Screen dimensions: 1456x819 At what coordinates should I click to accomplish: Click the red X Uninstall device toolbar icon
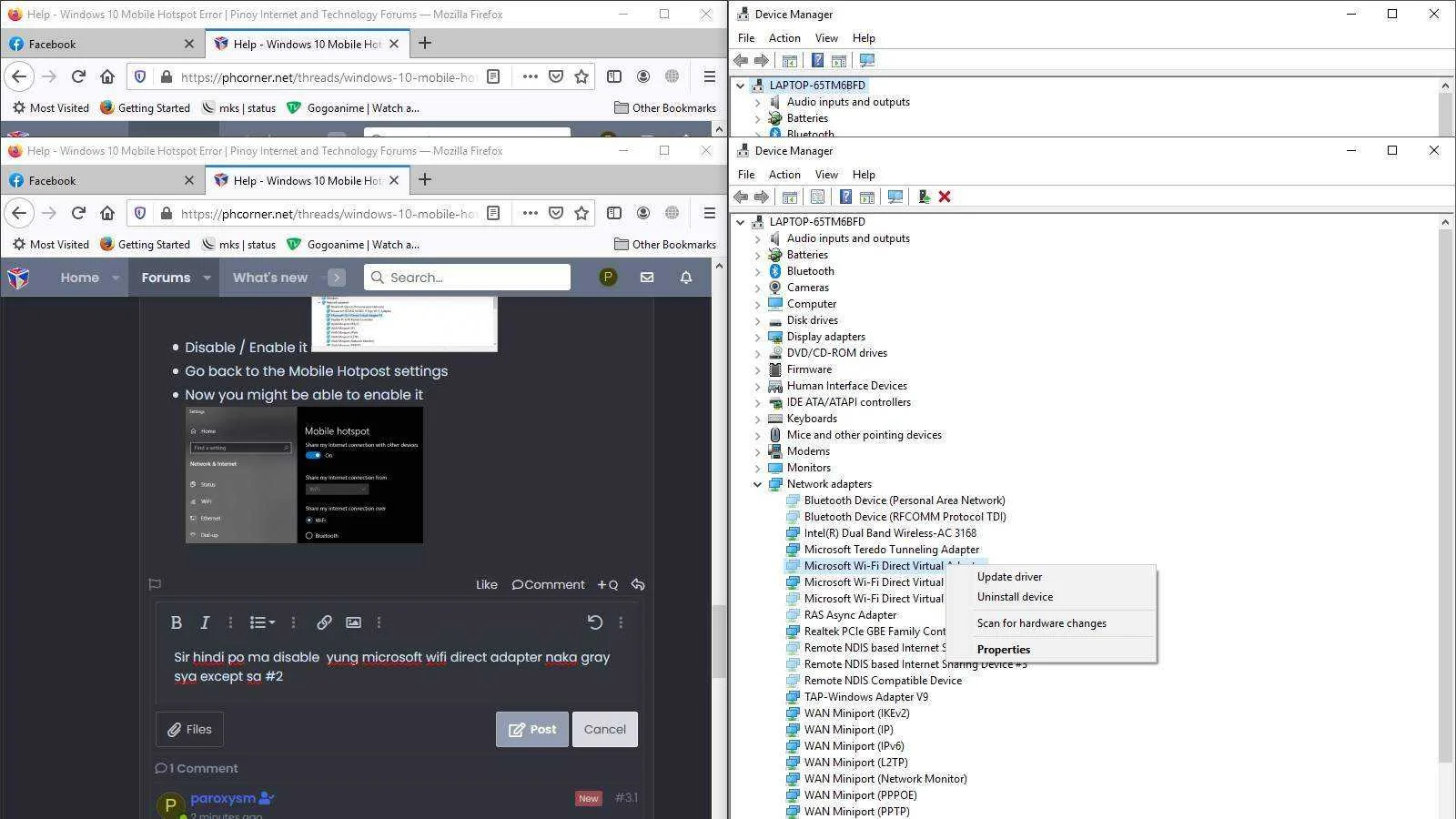tap(945, 197)
